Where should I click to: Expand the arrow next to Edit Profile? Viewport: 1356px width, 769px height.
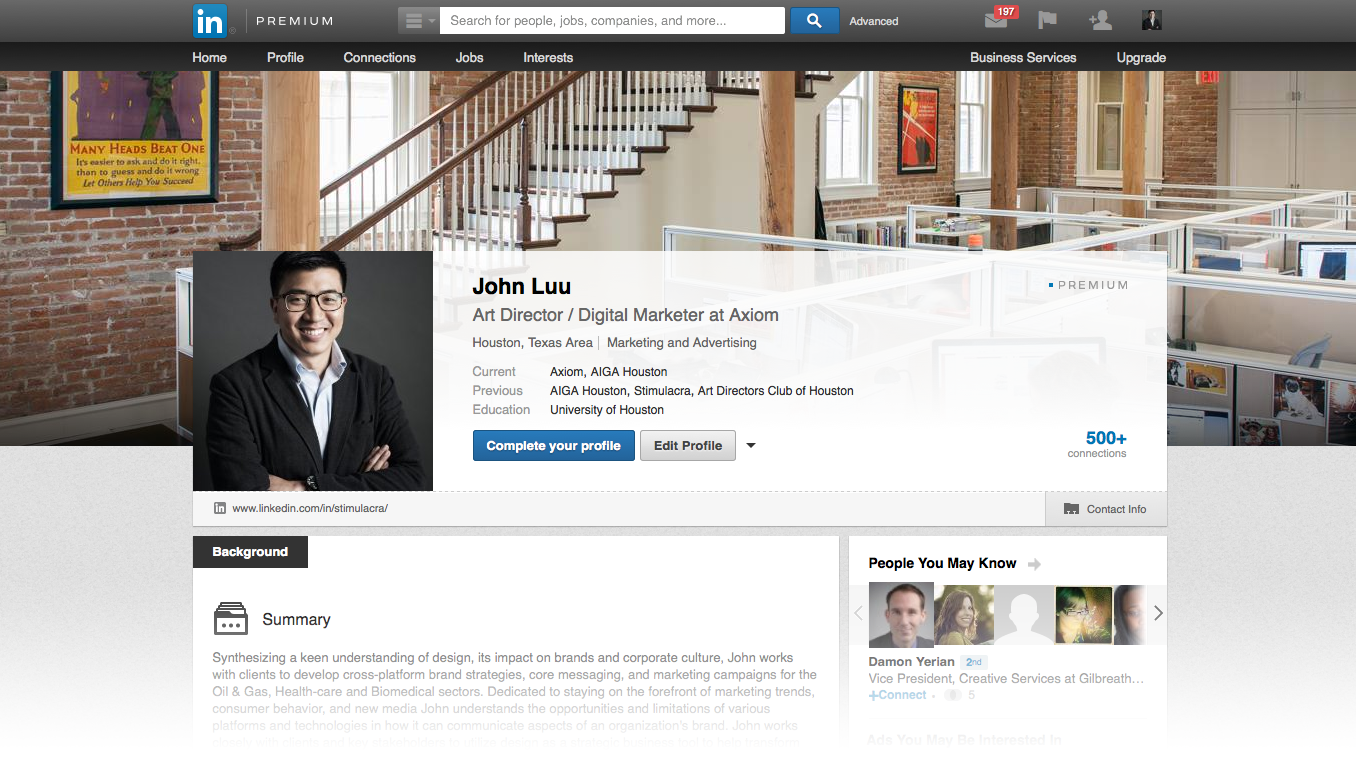(751, 446)
